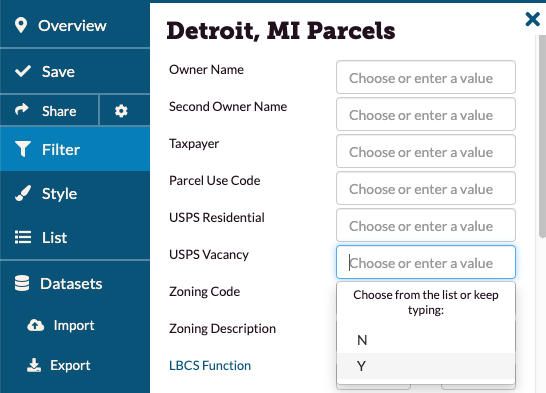Open the Parcel Use Code dropdown
The image size is (546, 393).
426,188
